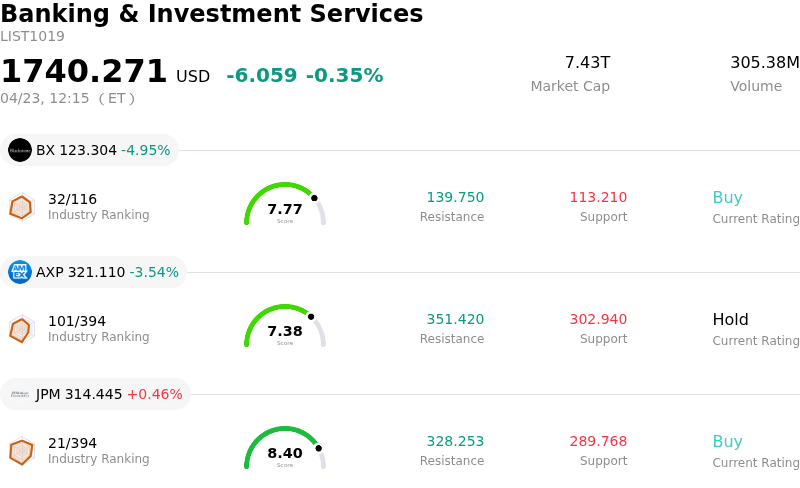
Task: Click AXP Hold current rating
Action: coord(730,320)
